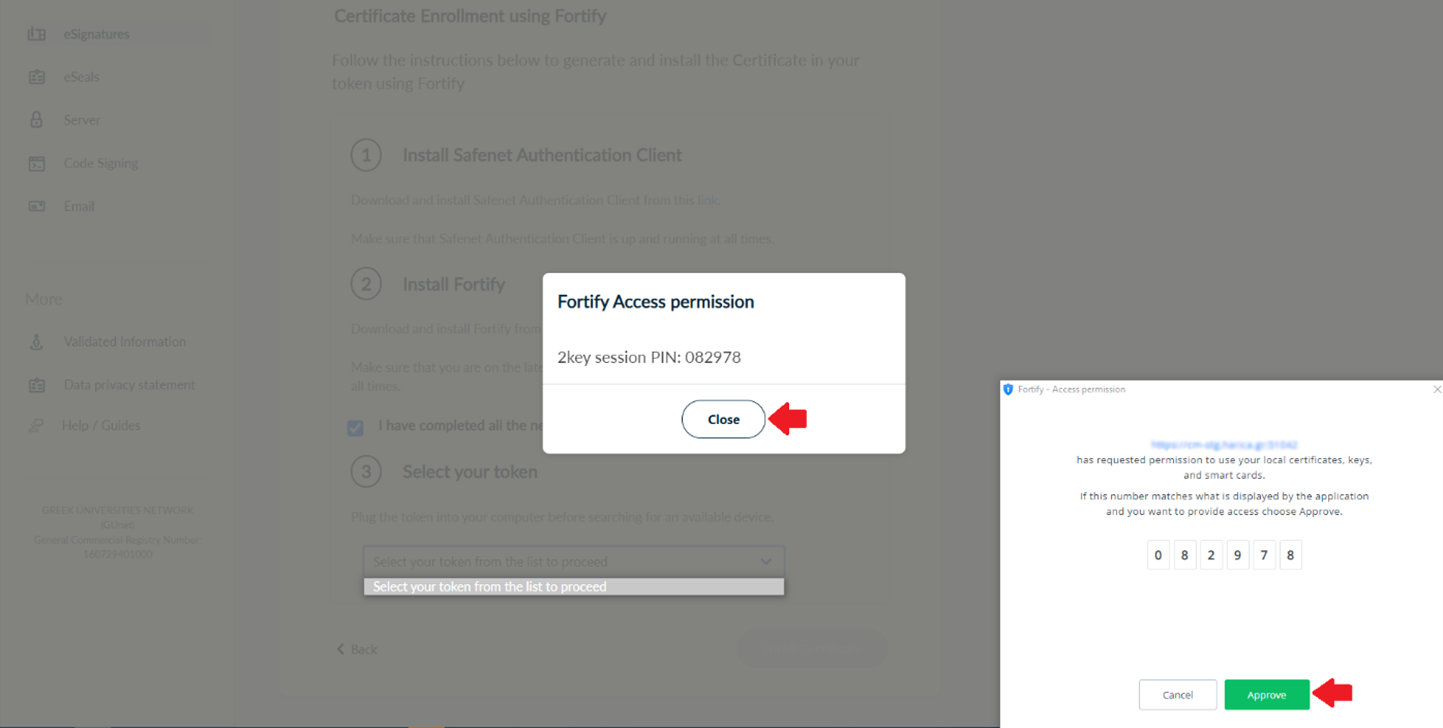Choose the highlighted token list option
1443x728 pixels.
point(573,587)
